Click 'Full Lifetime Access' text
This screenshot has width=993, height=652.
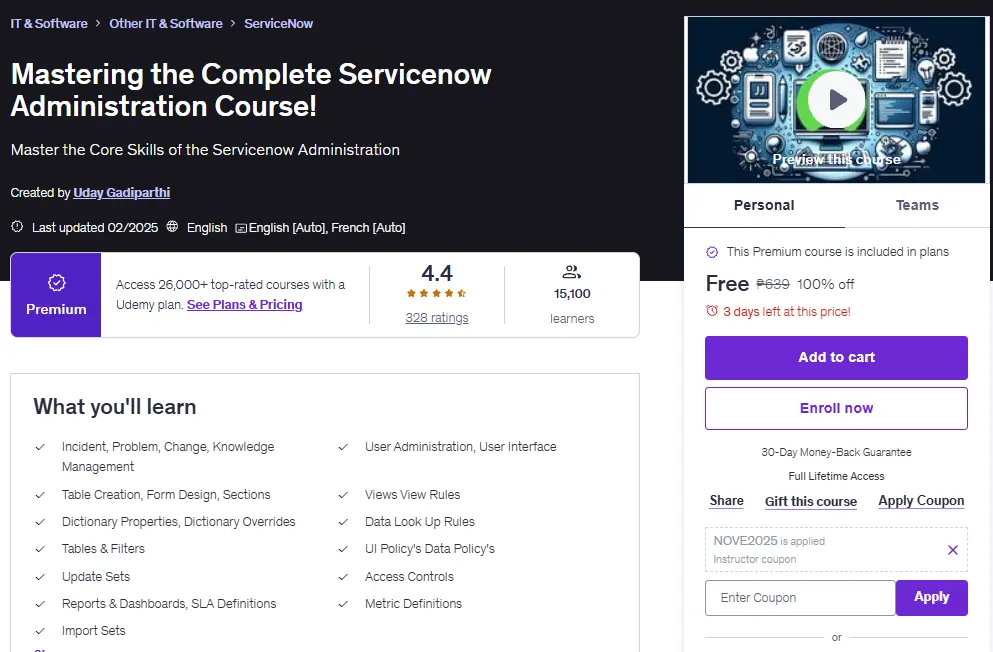point(836,476)
